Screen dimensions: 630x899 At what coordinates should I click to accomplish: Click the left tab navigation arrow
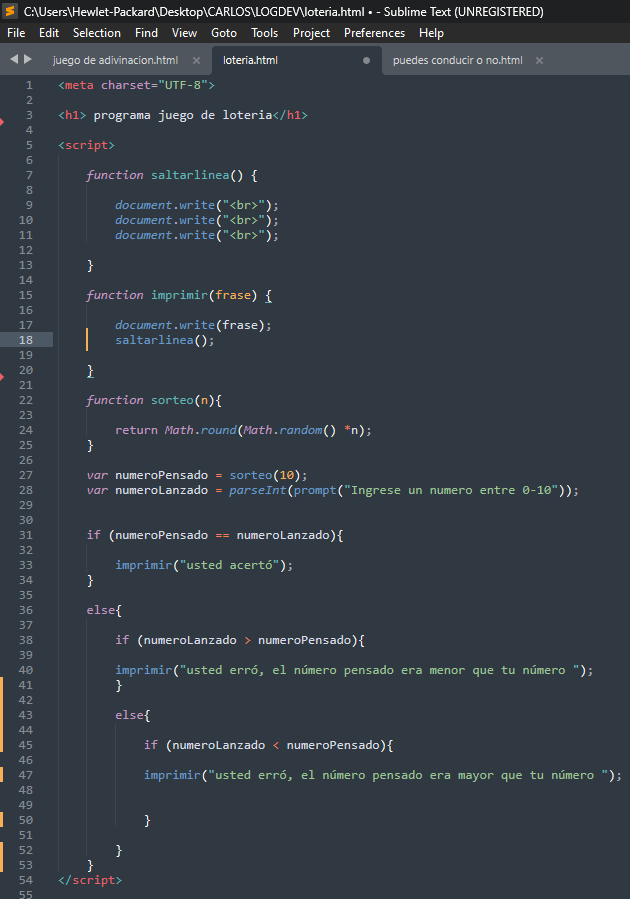coord(14,60)
